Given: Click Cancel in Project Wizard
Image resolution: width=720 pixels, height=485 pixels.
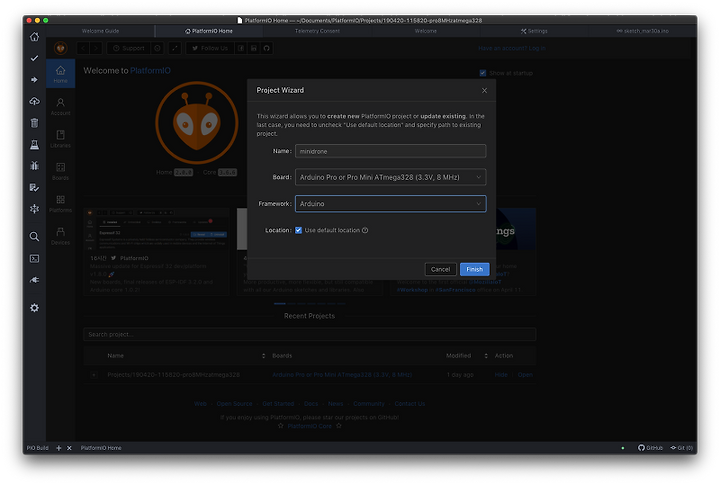Looking at the screenshot, I should 440,270.
